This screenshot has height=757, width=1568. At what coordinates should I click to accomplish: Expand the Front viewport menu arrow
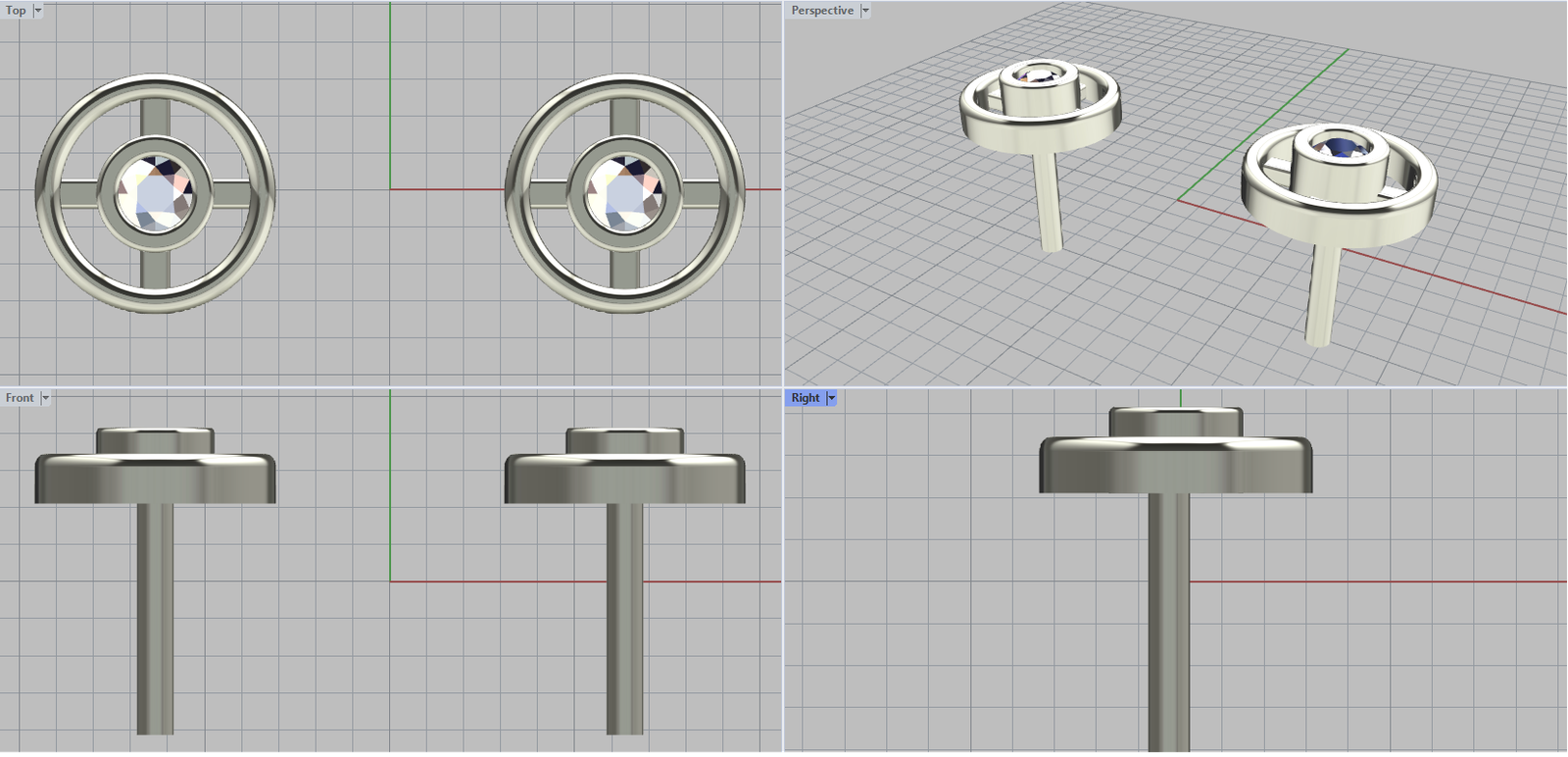pyautogui.click(x=45, y=398)
